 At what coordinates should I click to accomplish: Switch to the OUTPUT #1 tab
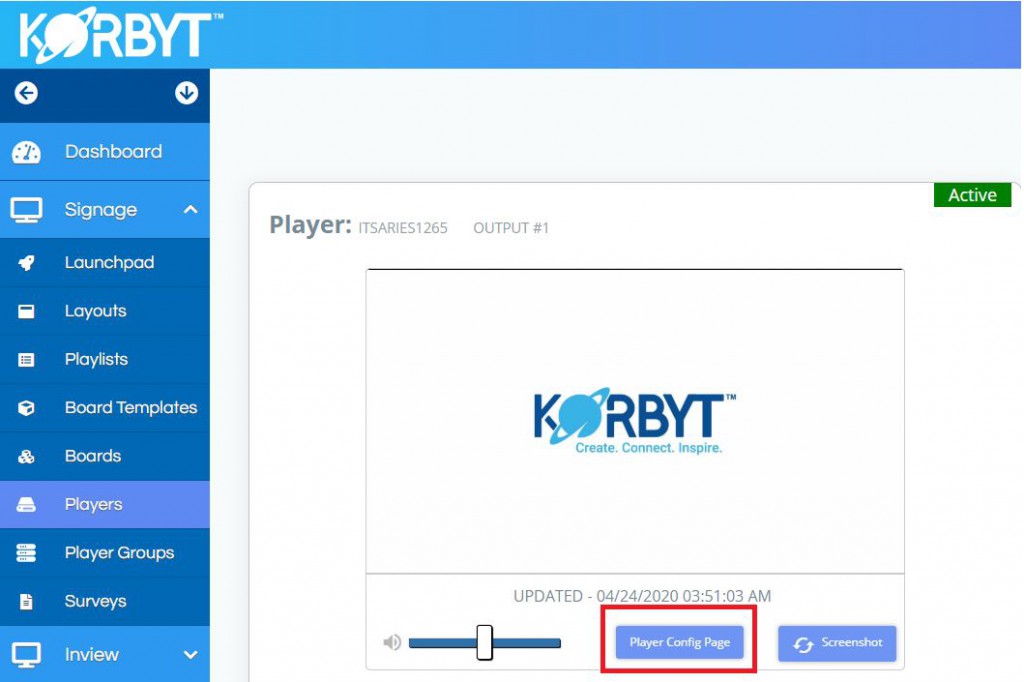(x=509, y=228)
